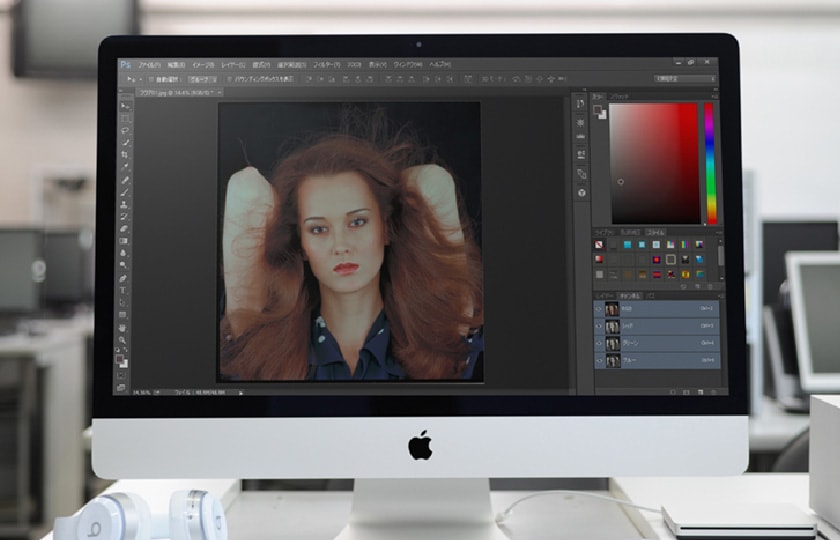Toggle Quick Mask mode in toolbox

tap(122, 376)
